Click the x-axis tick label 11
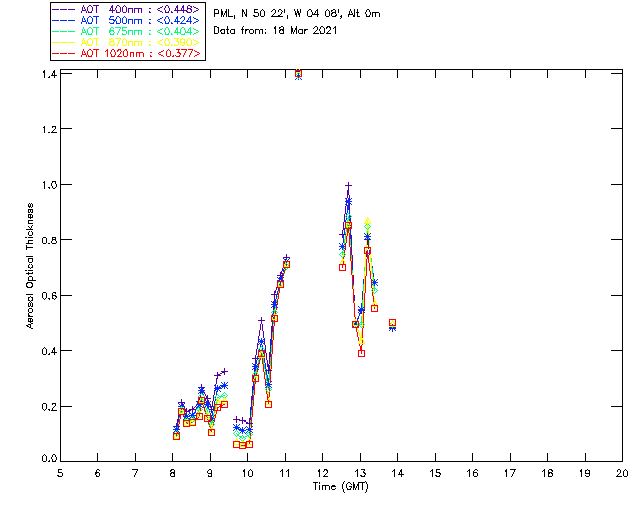The height and width of the screenshot is (512, 640). 285,473
